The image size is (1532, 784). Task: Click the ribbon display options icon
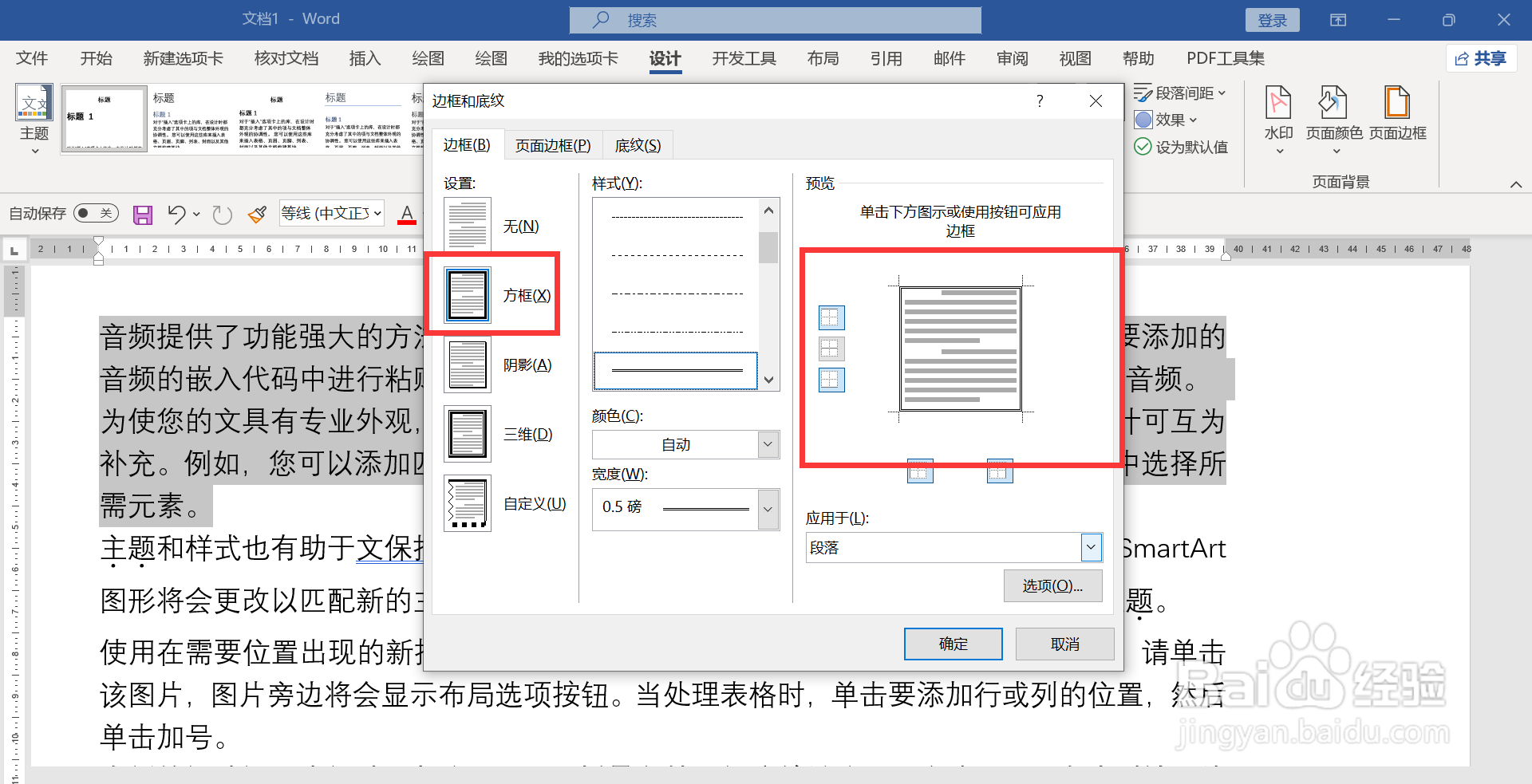[x=1338, y=20]
